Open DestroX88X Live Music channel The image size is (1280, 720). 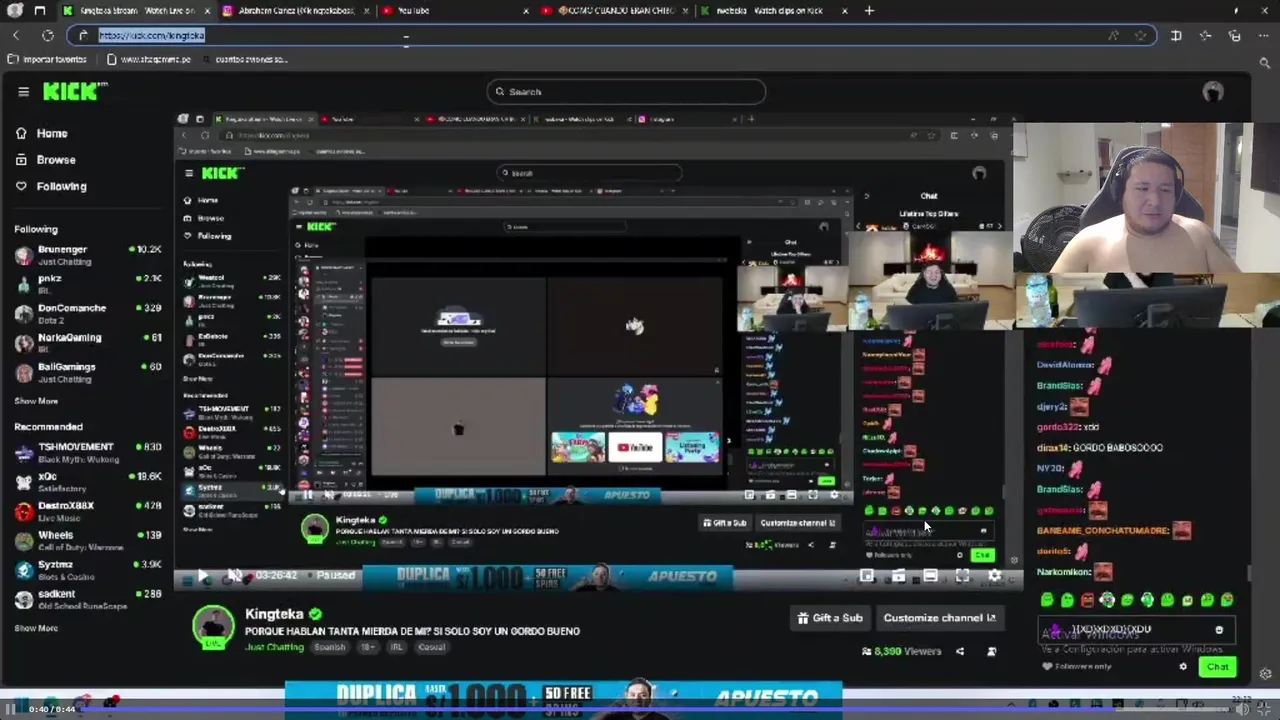click(88, 511)
